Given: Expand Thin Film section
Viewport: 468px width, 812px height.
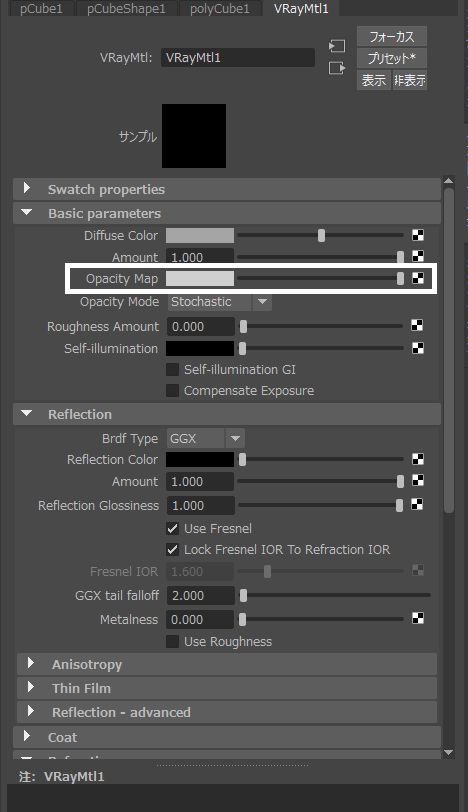Looking at the screenshot, I should [x=227, y=688].
